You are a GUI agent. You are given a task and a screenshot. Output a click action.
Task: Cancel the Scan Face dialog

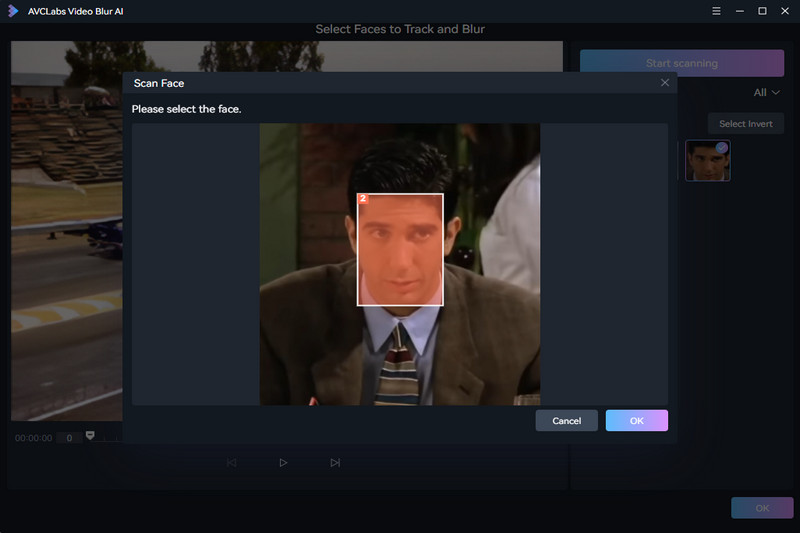(566, 421)
